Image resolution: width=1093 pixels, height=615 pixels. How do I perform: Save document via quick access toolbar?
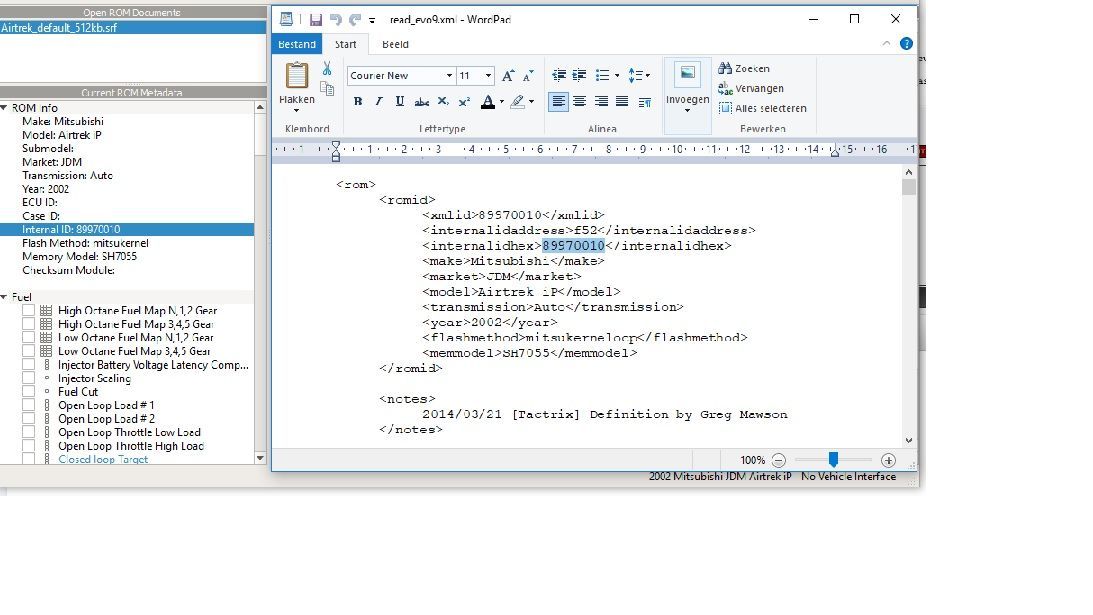(316, 20)
